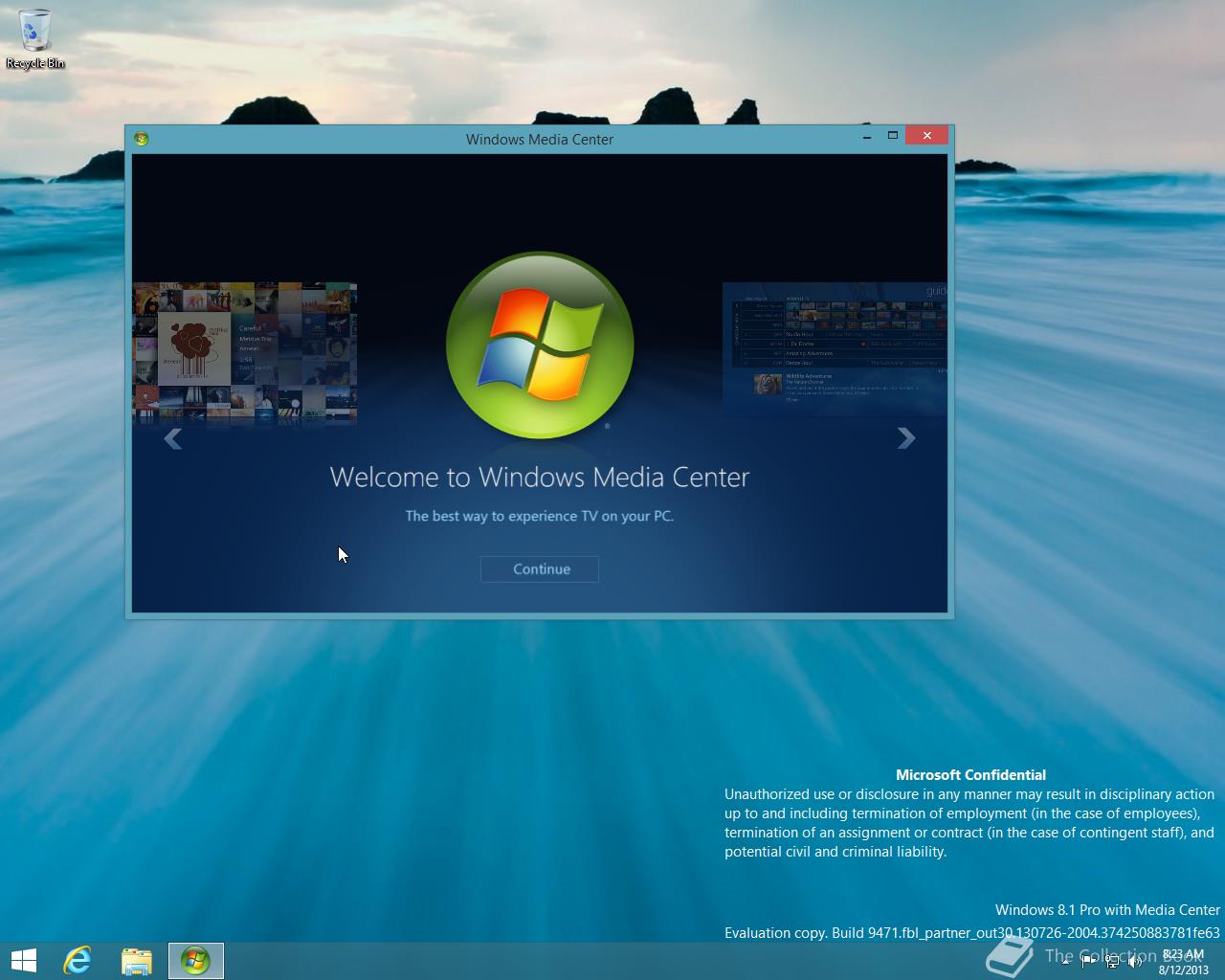Click the green Windows Media Center orb logo
The width and height of the screenshot is (1225, 980).
tap(540, 345)
